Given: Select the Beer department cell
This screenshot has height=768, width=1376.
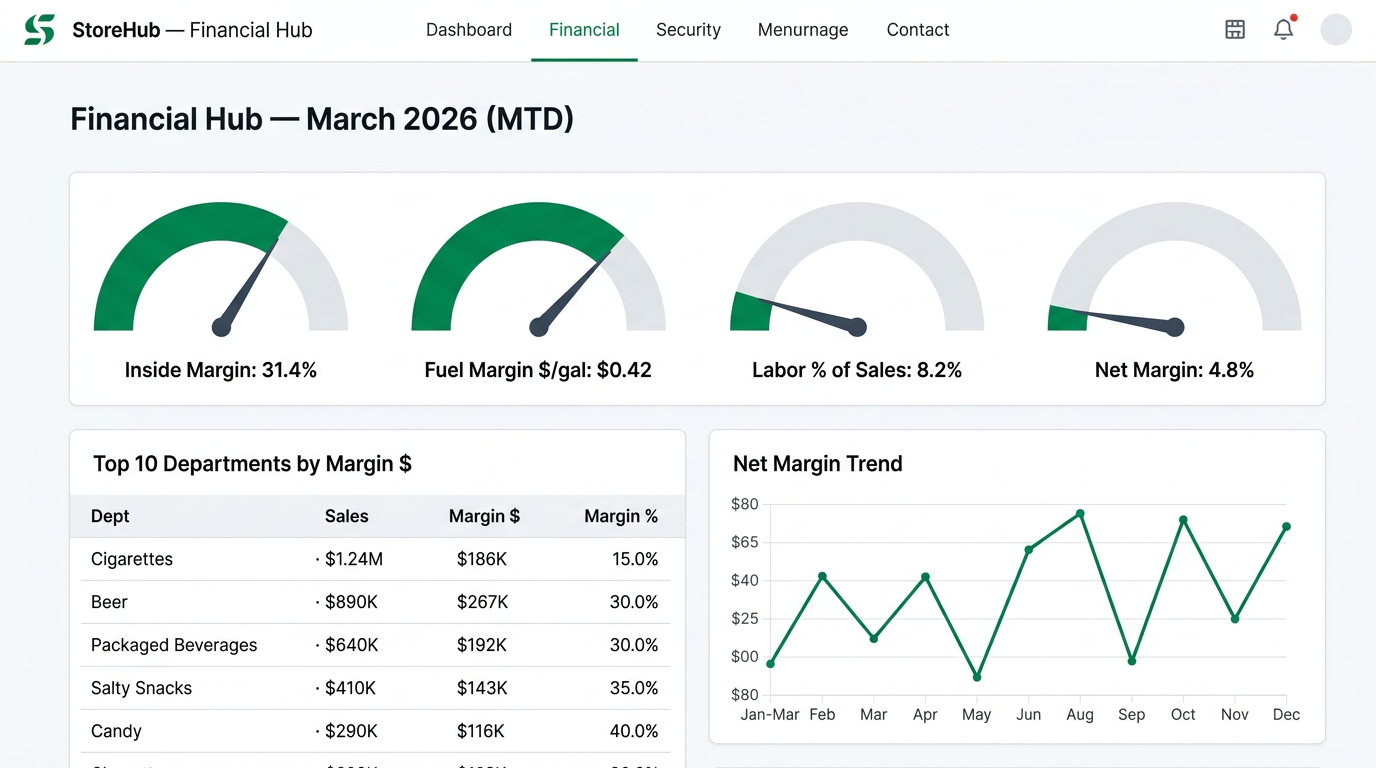Looking at the screenshot, I should pos(109,602).
